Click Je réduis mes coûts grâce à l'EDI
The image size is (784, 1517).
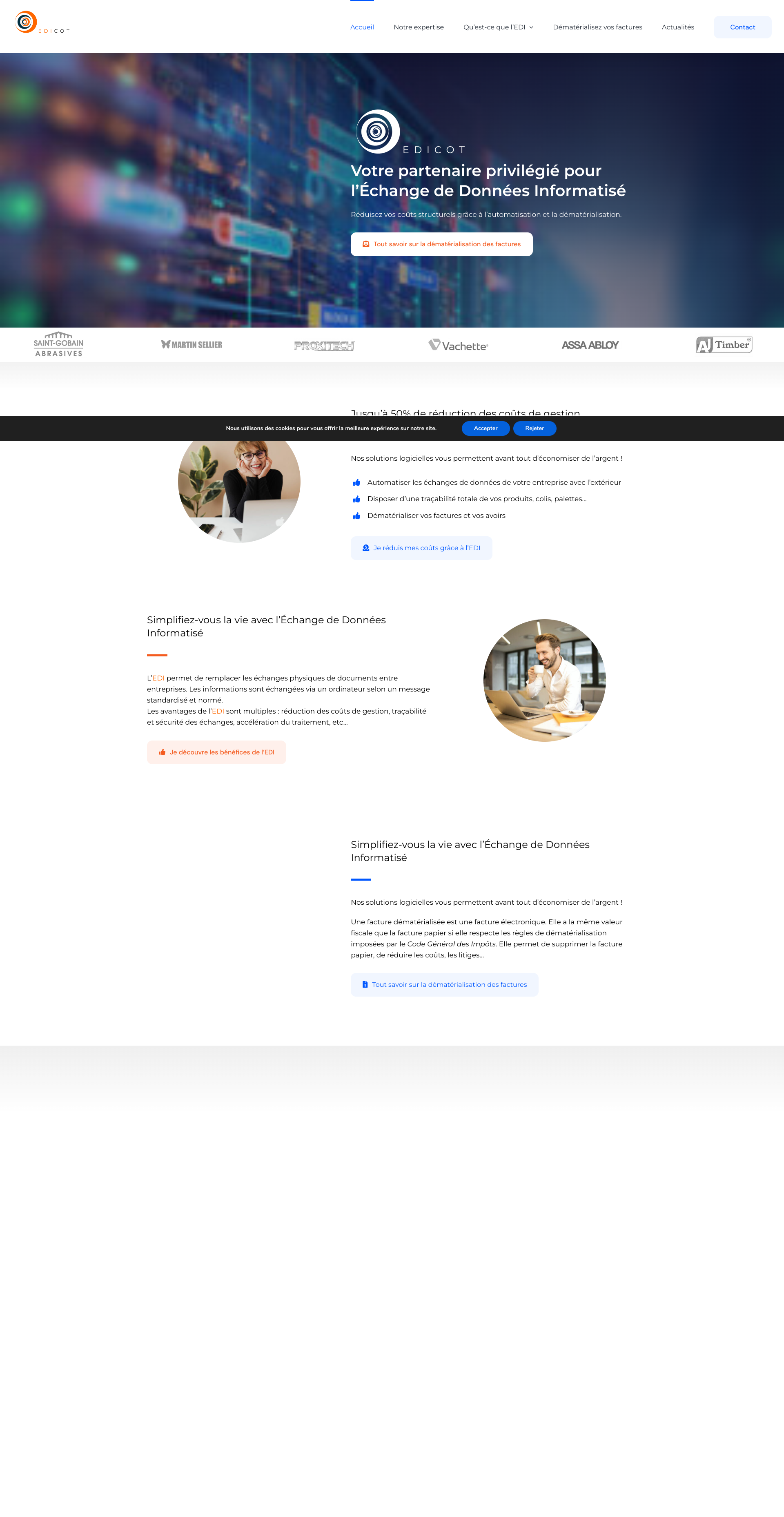click(x=421, y=548)
